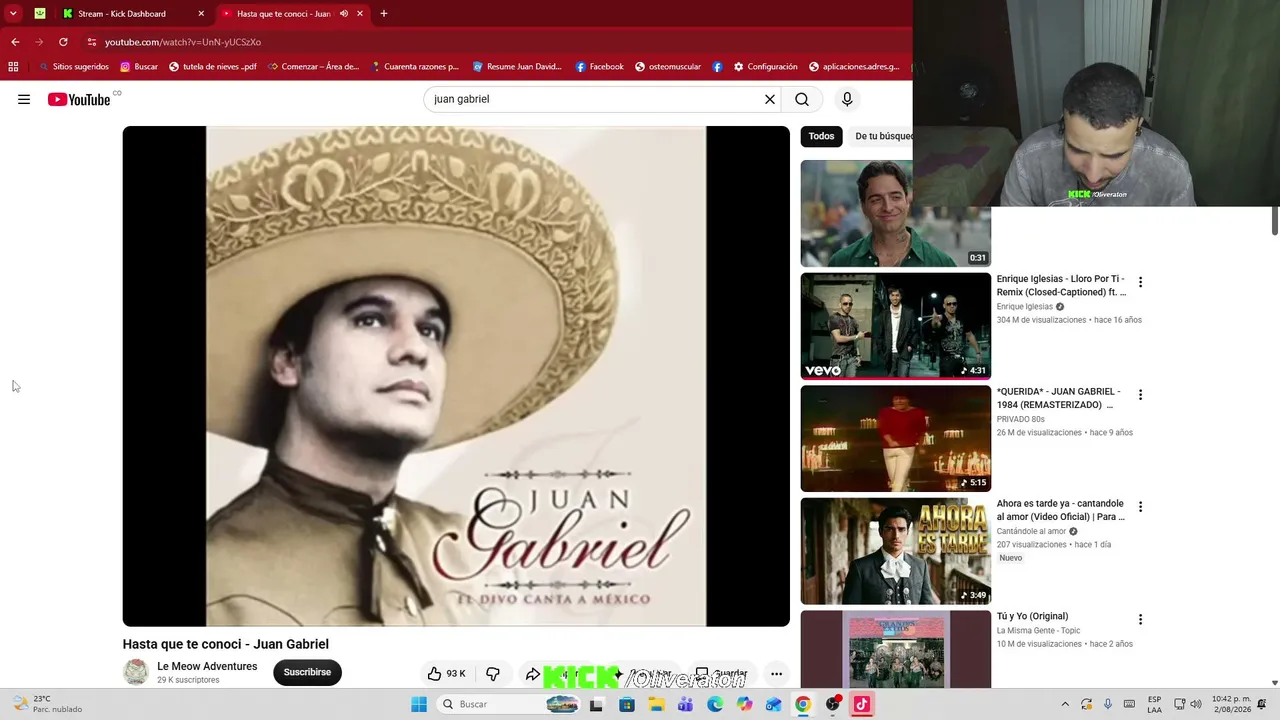Open the Ahora es tarde thumbnail
Screen dimensions: 1280x720
click(896, 551)
